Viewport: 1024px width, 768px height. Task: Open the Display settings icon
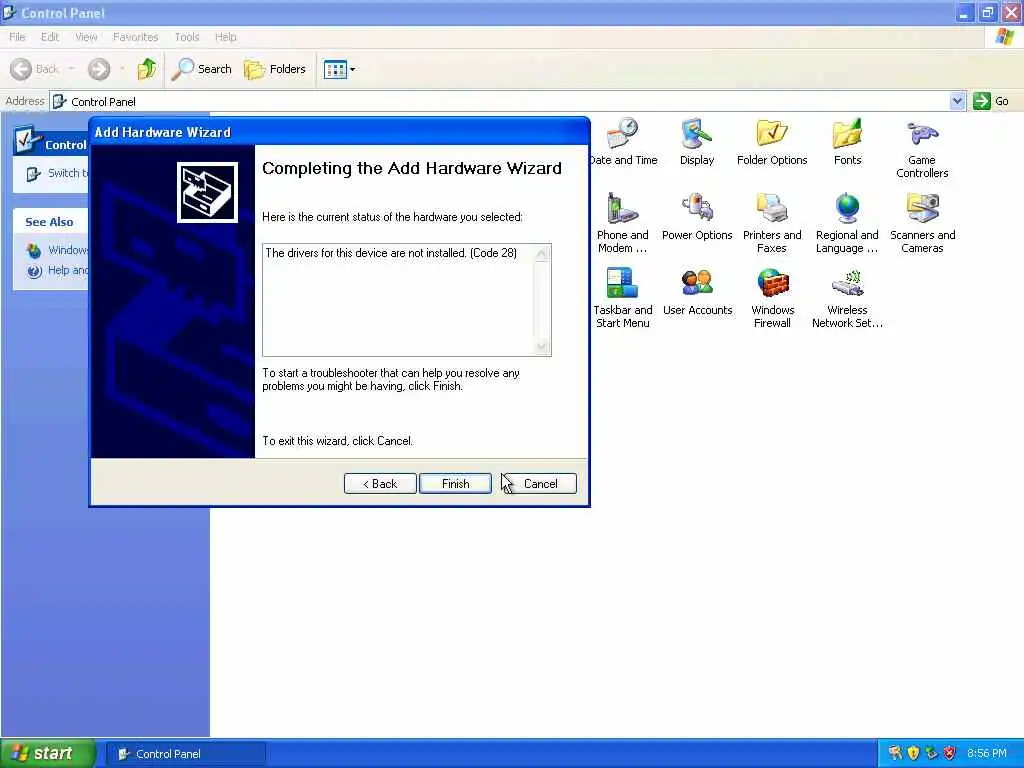(697, 142)
